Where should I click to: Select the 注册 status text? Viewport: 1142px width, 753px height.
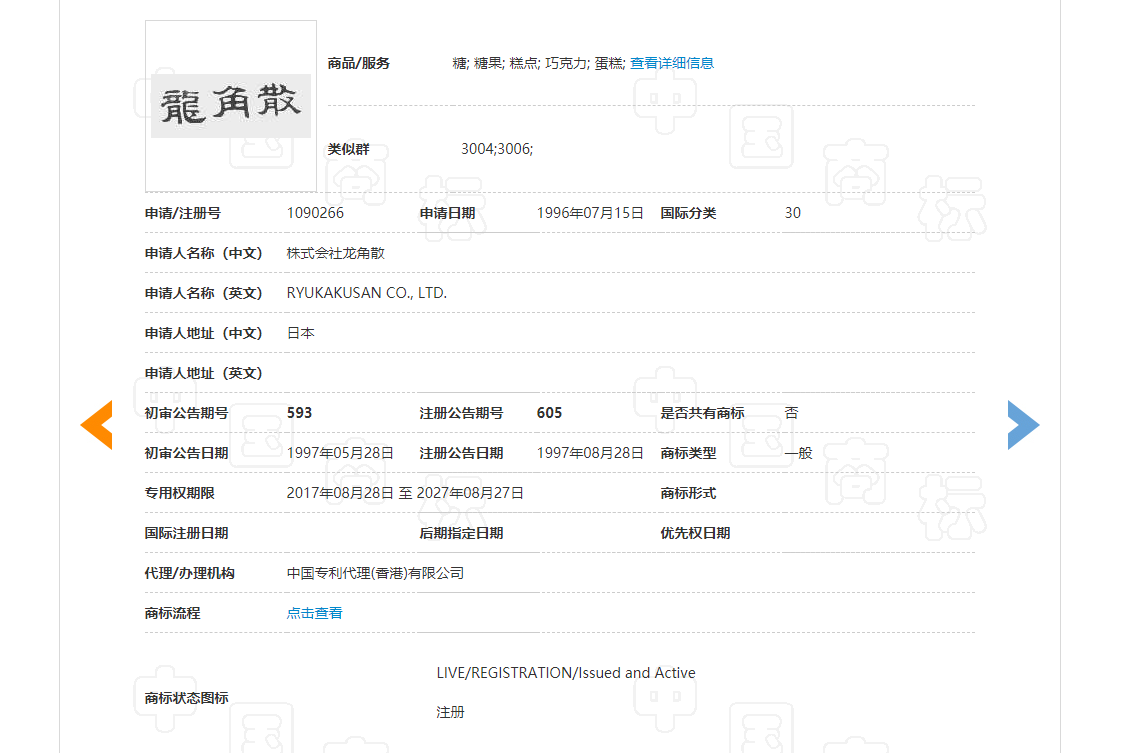coord(450,712)
